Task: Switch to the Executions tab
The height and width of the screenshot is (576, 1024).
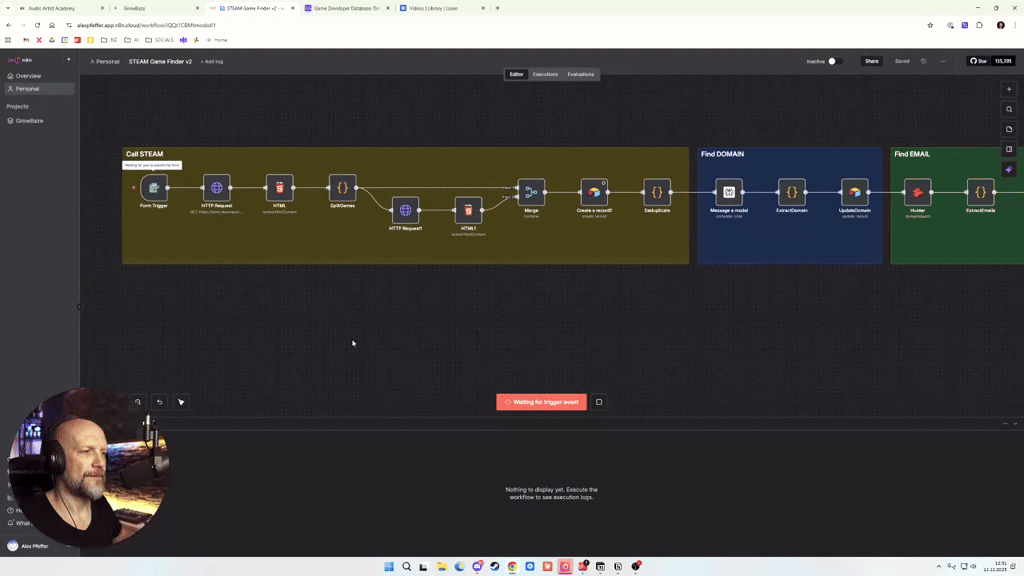Action: [546, 74]
